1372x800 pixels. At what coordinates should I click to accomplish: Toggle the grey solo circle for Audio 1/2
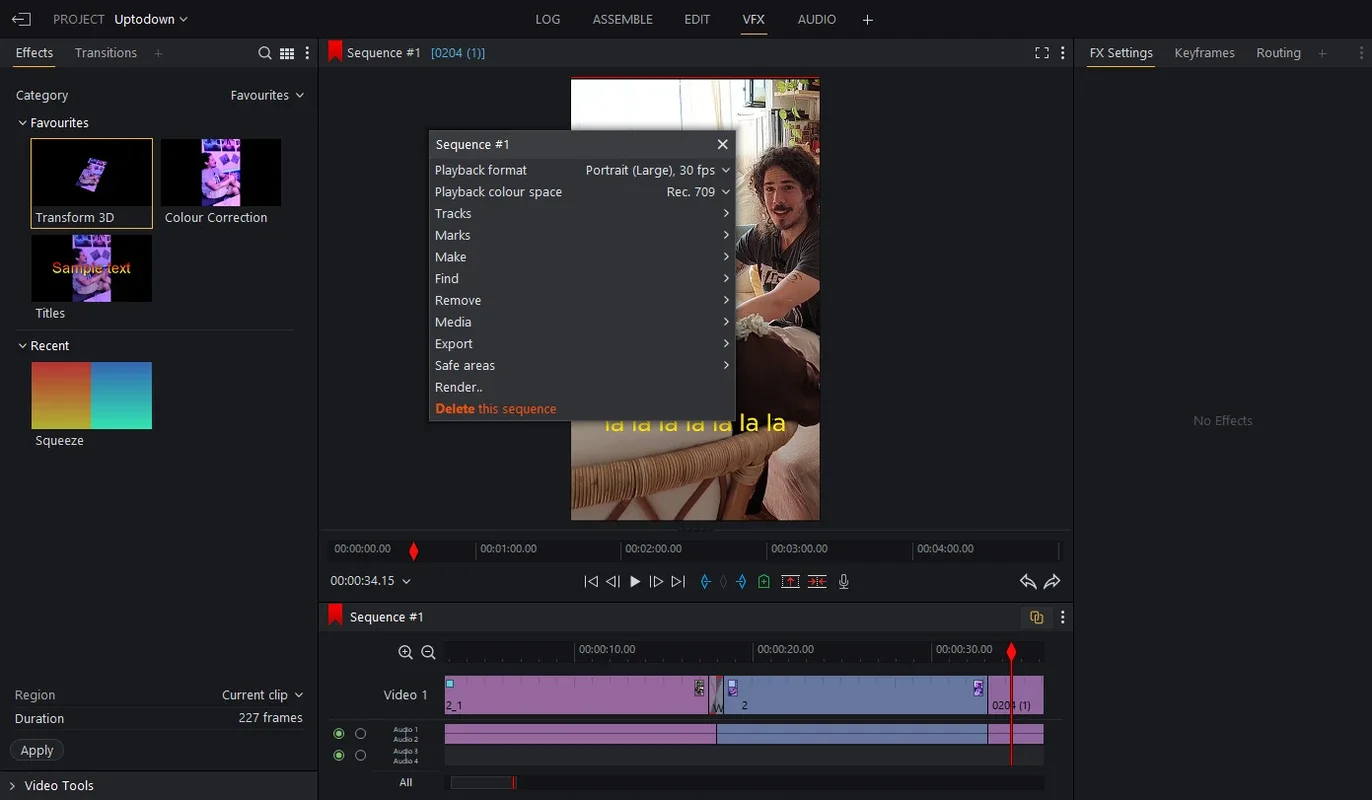click(x=360, y=734)
